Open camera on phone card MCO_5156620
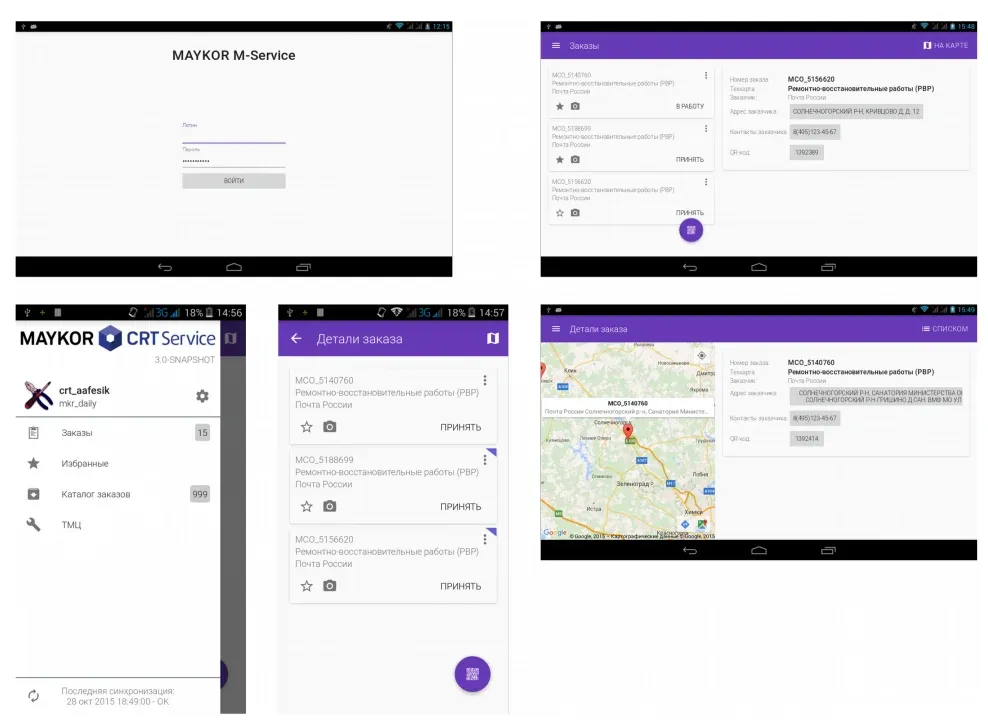This screenshot has height=726, width=988. click(x=330, y=586)
